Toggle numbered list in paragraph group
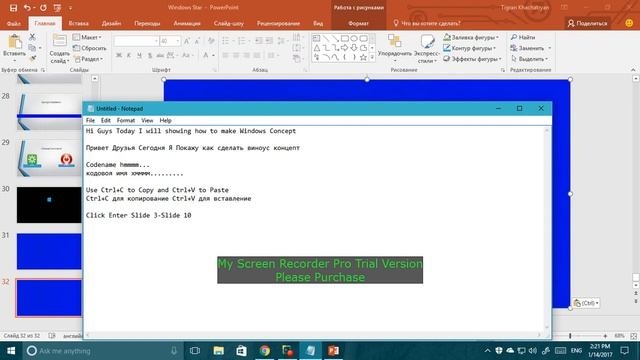 242,41
